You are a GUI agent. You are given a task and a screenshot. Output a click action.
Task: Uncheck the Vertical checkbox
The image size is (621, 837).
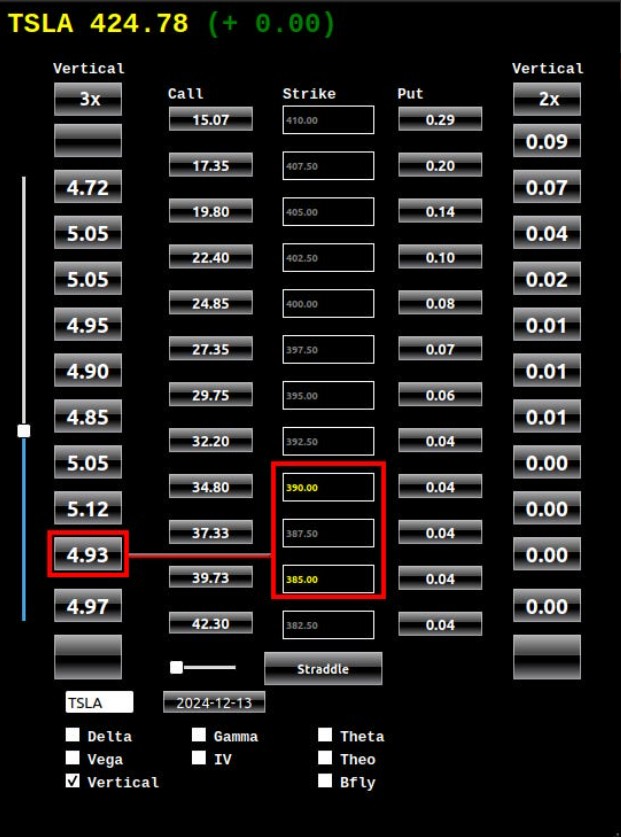[x=73, y=781]
